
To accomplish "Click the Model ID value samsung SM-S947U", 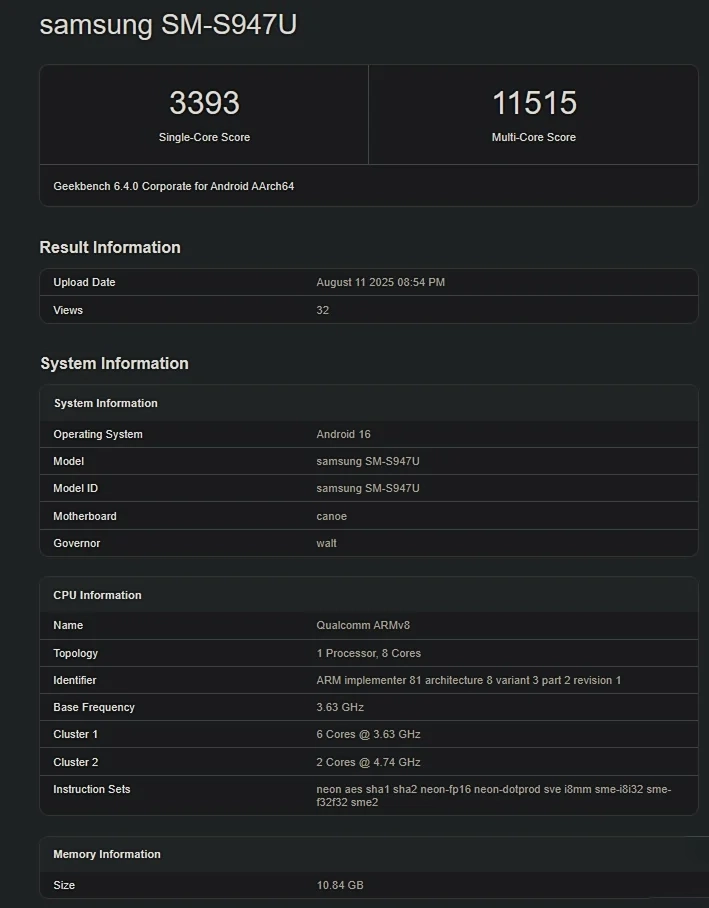I will 368,488.
